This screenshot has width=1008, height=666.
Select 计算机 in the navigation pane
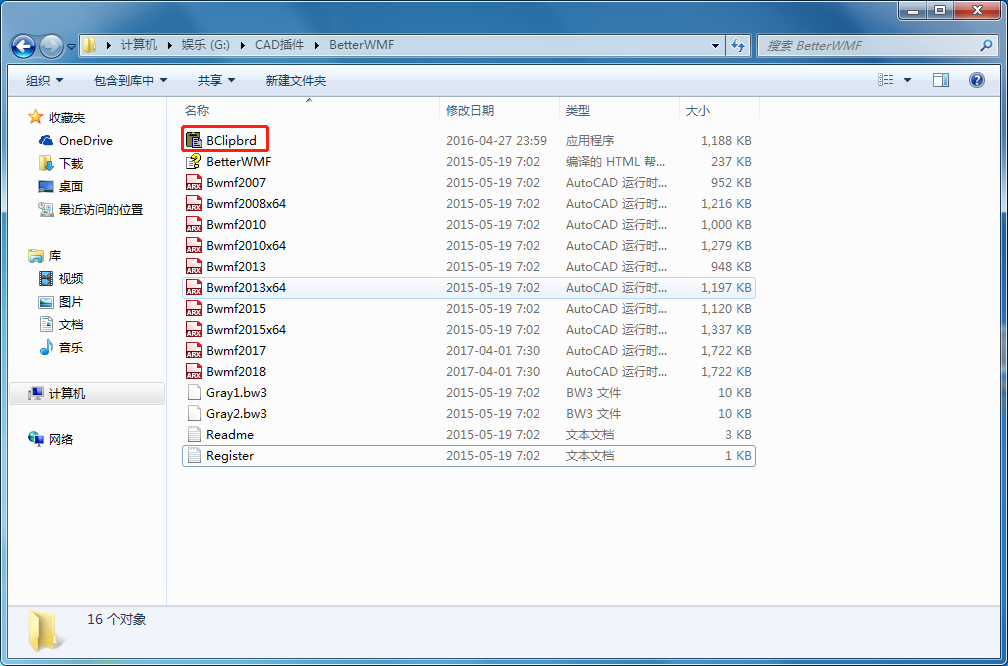(x=87, y=393)
